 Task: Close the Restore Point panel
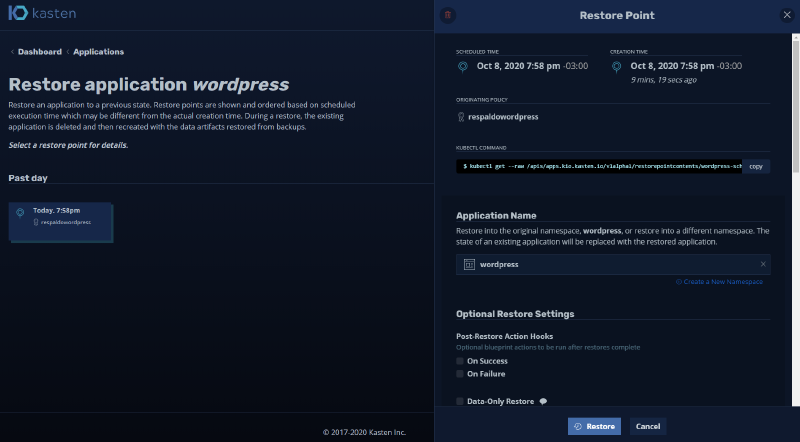[x=787, y=15]
